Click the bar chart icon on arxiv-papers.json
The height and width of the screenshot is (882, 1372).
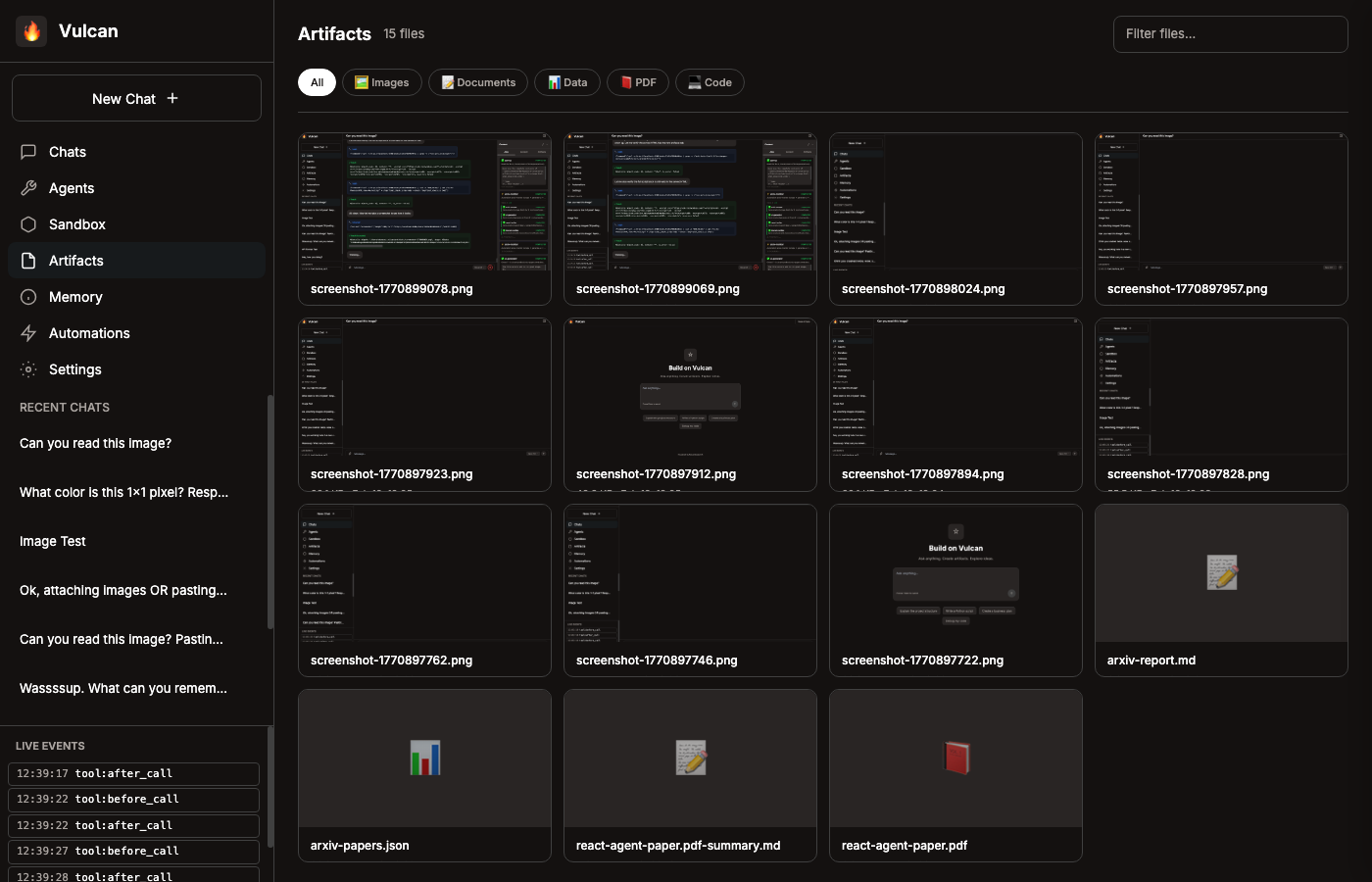coord(424,759)
